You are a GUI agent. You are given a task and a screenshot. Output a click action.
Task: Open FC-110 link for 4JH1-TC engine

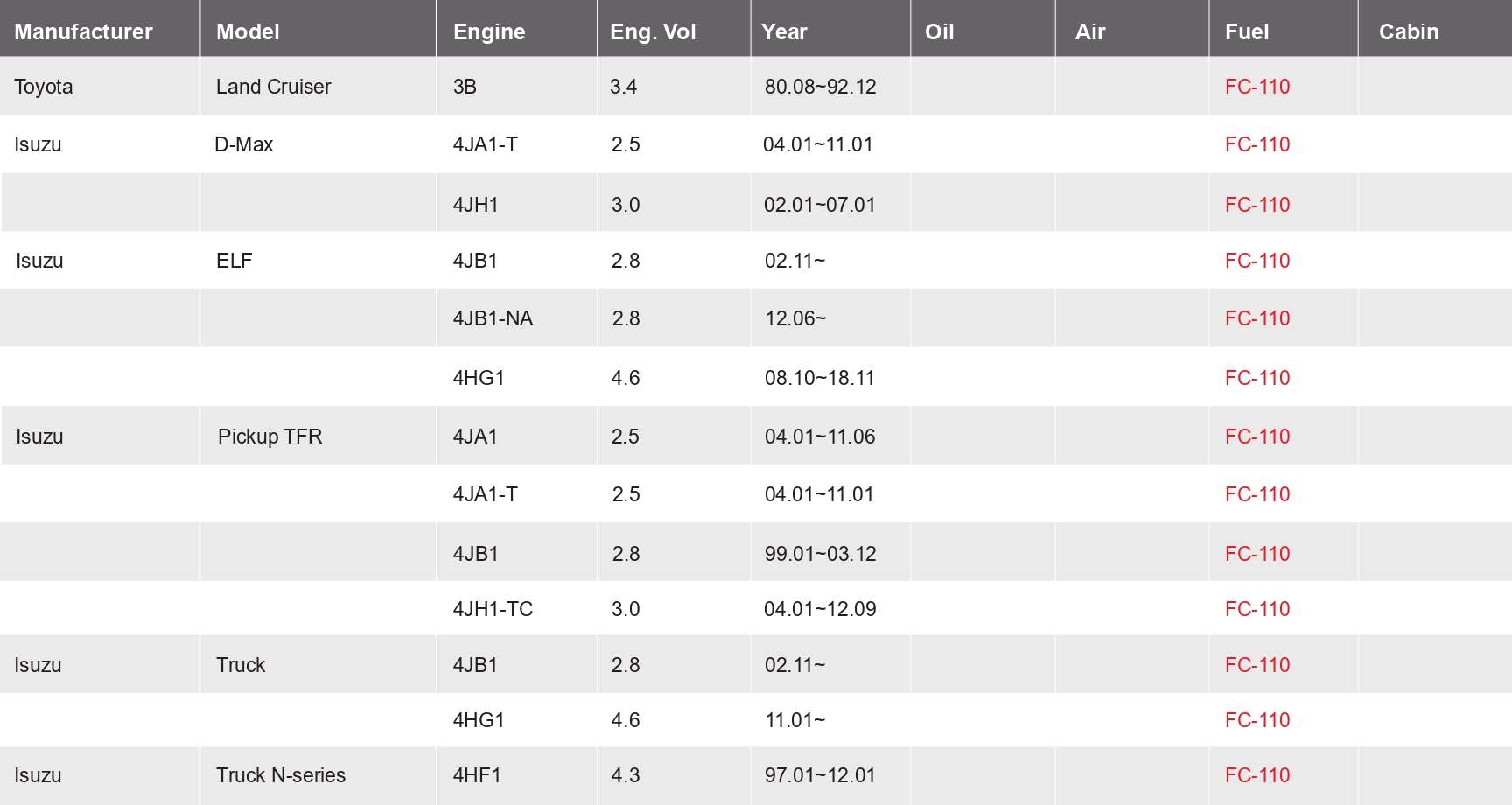pyautogui.click(x=1257, y=609)
